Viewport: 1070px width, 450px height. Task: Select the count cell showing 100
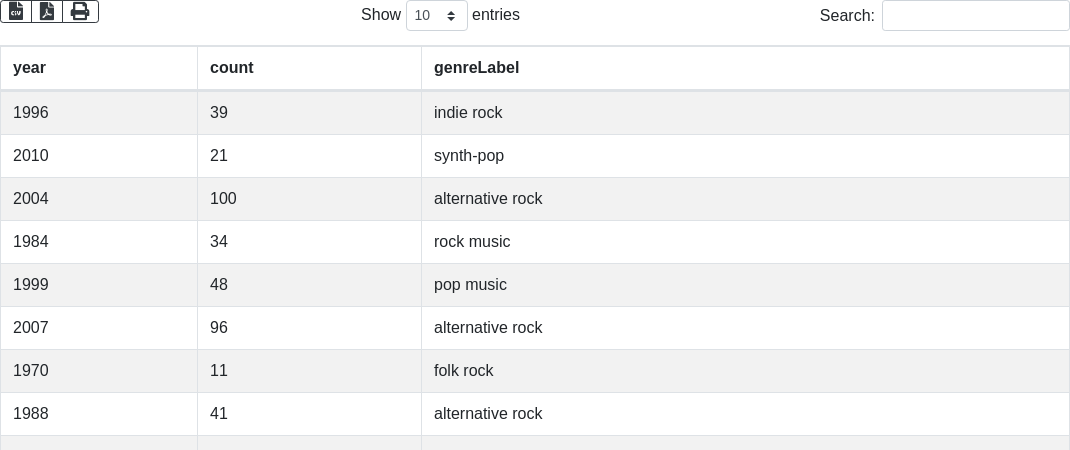pos(223,199)
